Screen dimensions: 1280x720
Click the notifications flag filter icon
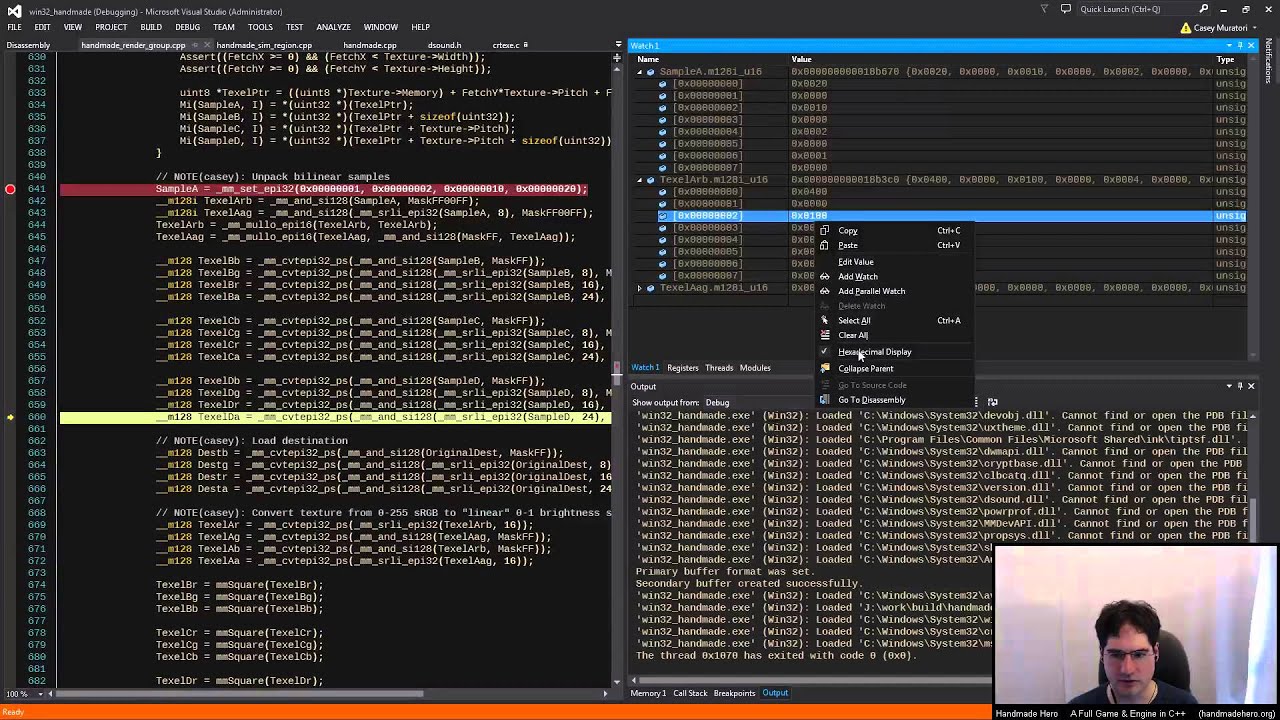point(1044,9)
